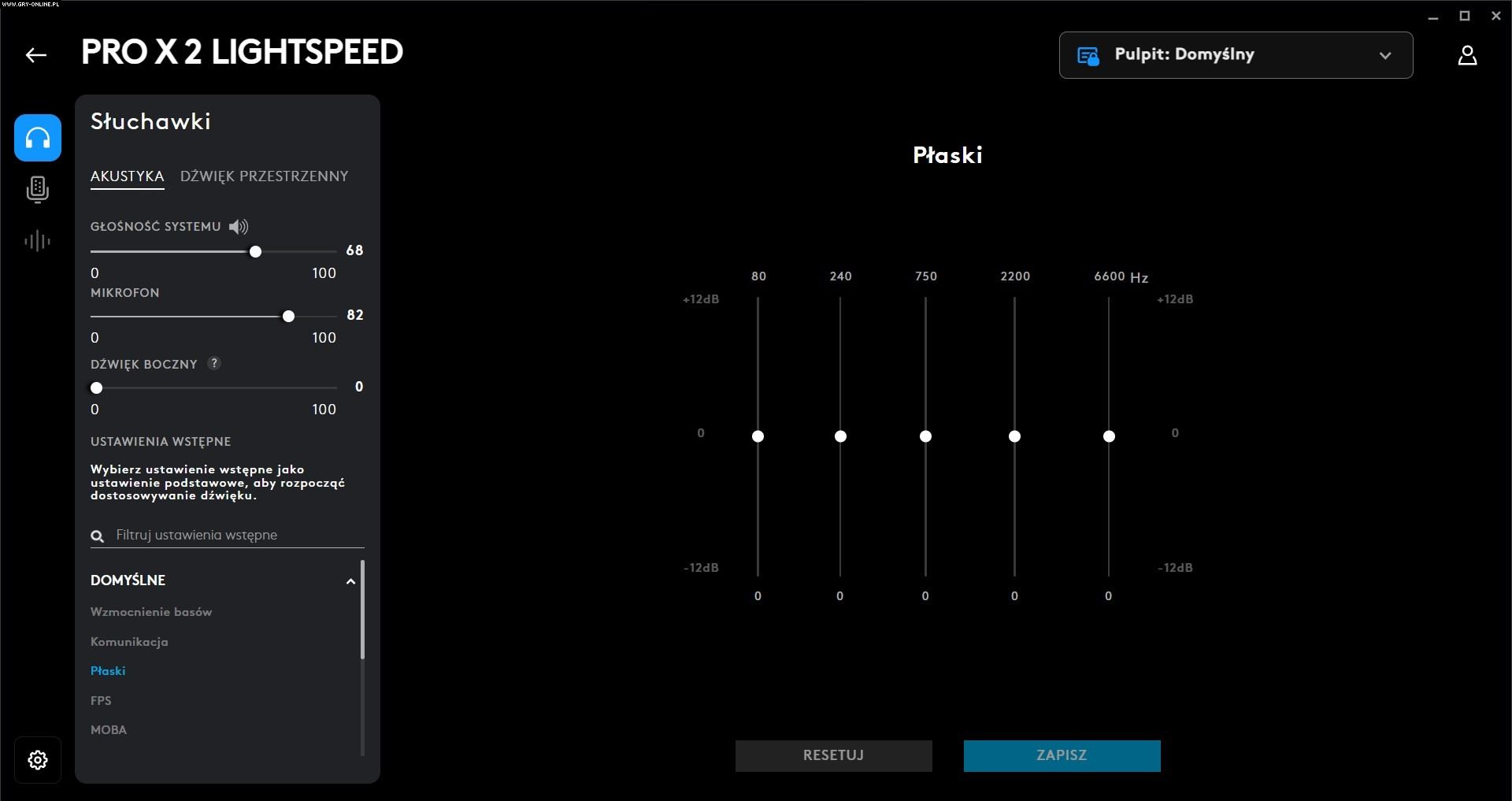Click the ZAPISZ button
This screenshot has width=1512, height=801.
[x=1062, y=755]
